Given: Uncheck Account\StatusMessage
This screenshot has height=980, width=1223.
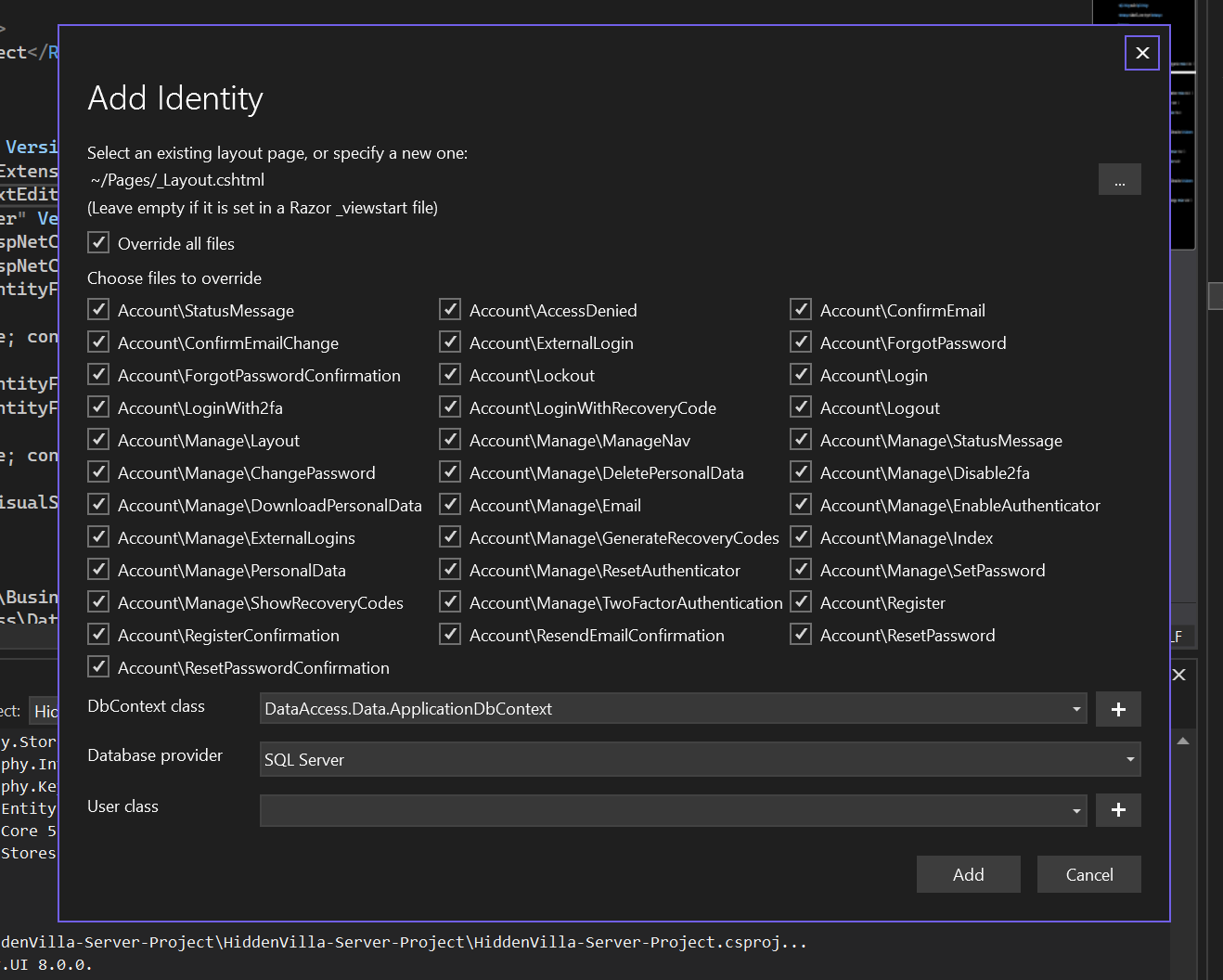Looking at the screenshot, I should click(98, 310).
